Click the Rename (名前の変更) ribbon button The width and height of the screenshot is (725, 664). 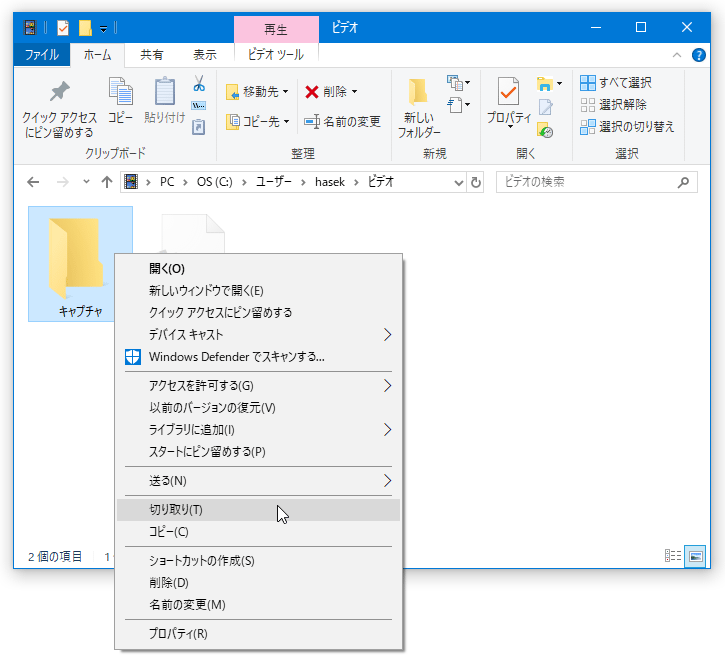[343, 122]
